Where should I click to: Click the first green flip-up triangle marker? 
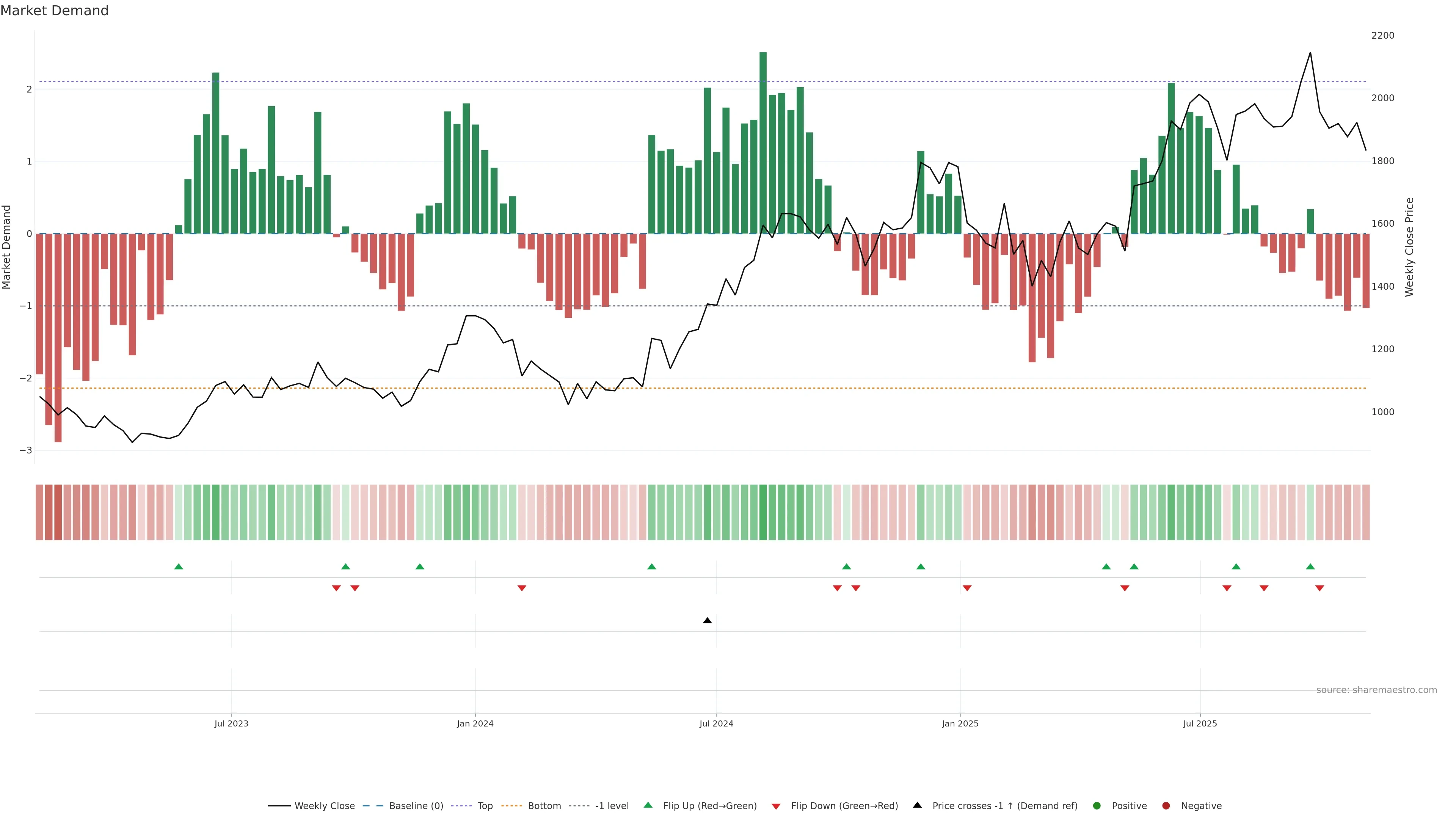(179, 566)
